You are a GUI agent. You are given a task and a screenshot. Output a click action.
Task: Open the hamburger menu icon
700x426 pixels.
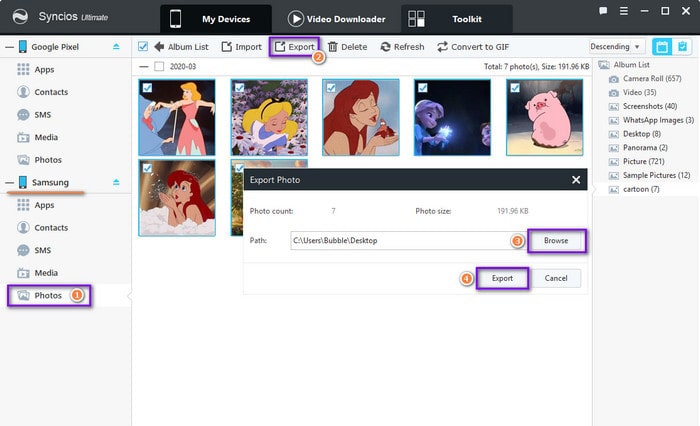624,11
